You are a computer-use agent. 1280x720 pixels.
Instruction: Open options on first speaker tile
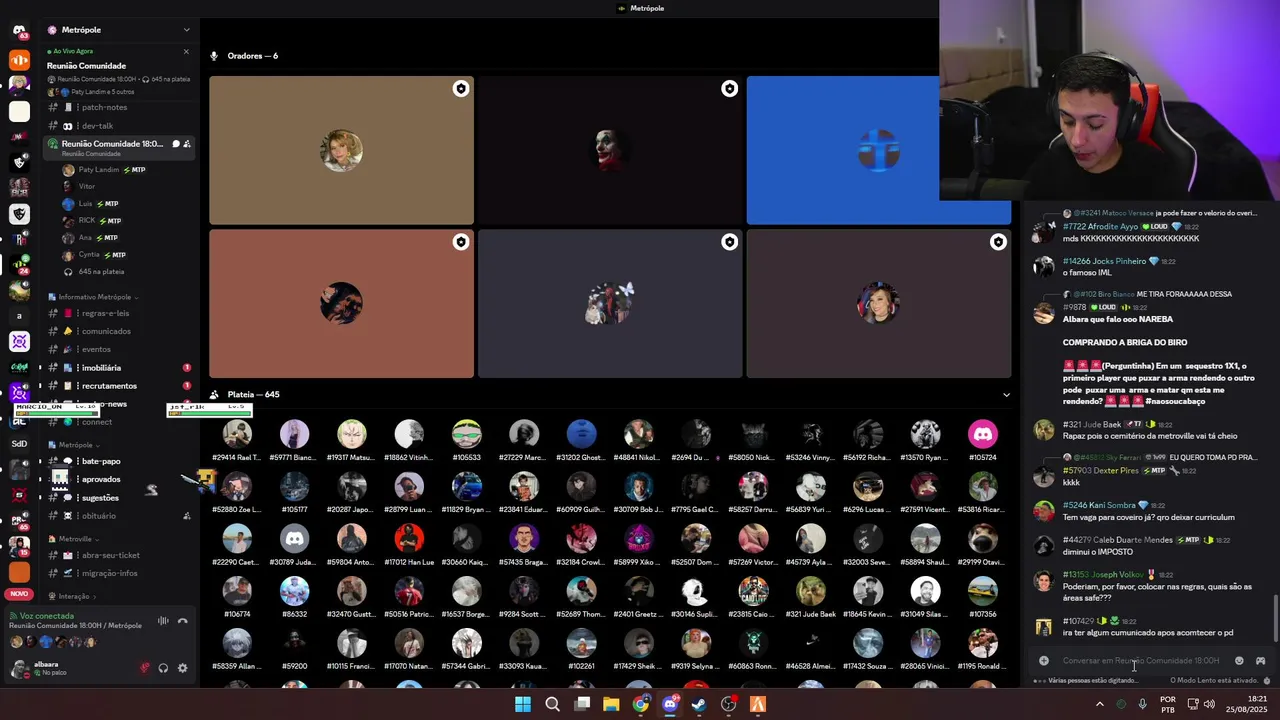461,89
